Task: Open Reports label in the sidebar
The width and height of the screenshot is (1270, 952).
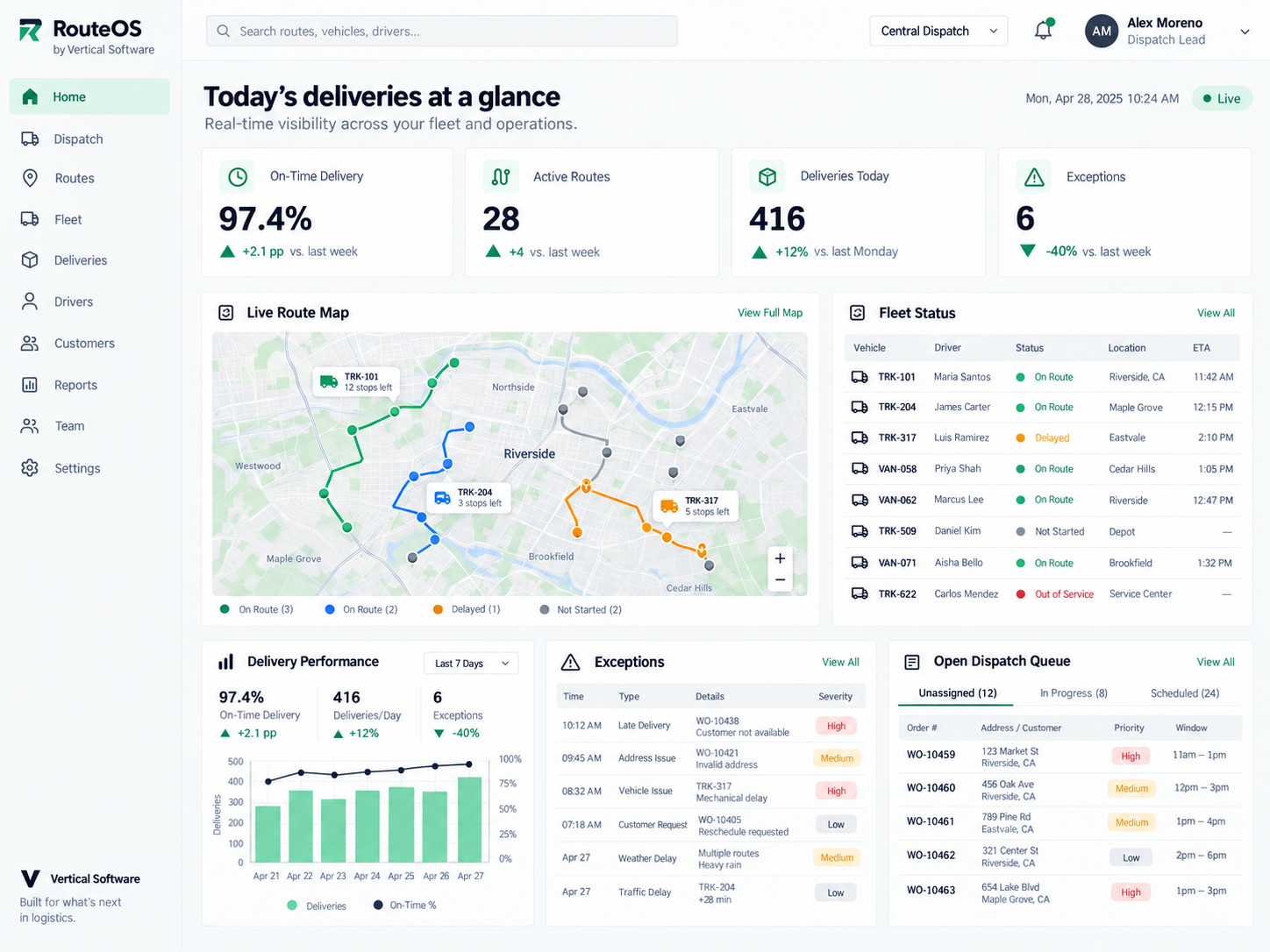Action: coord(75,385)
